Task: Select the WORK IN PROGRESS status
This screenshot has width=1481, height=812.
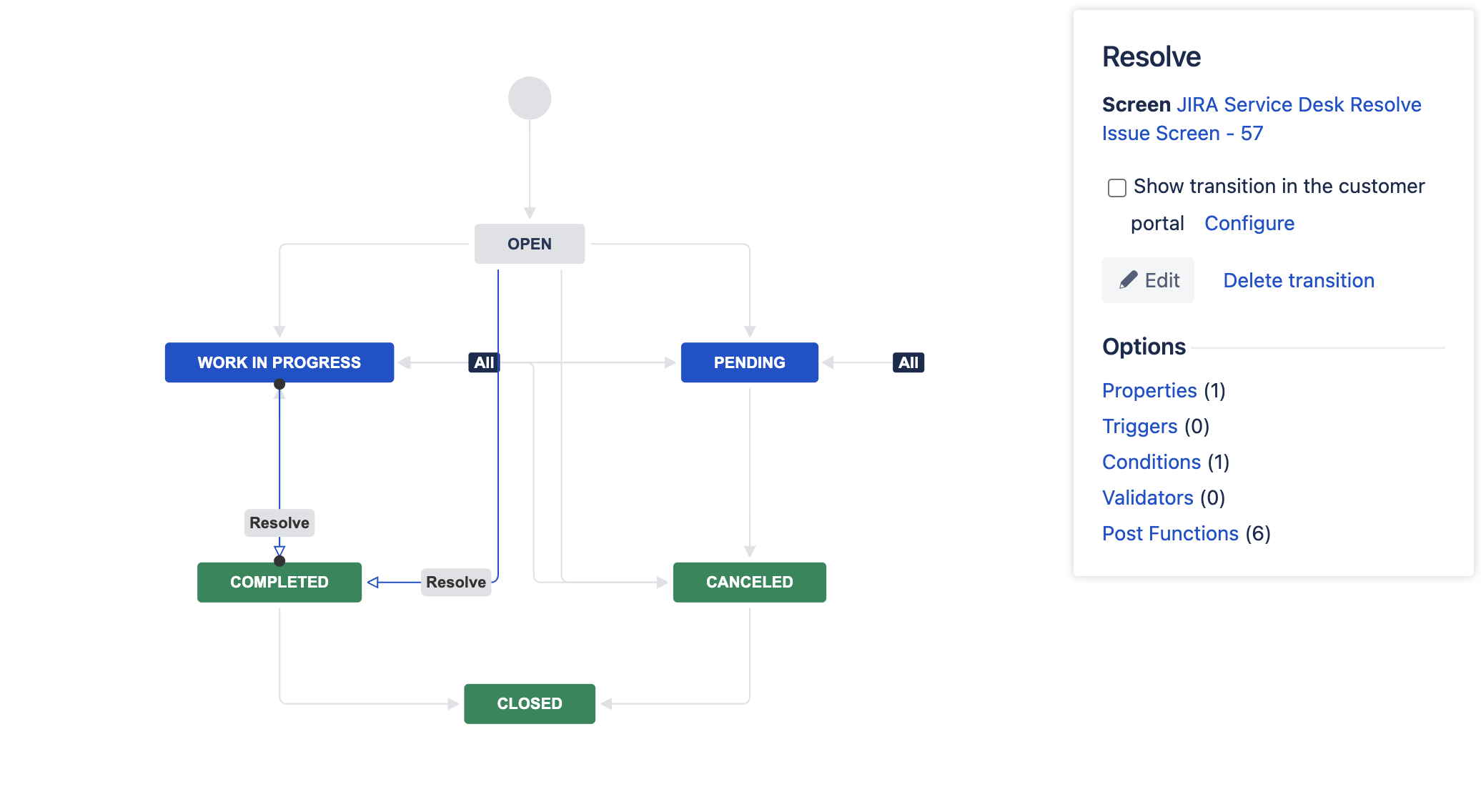Action: 279,362
